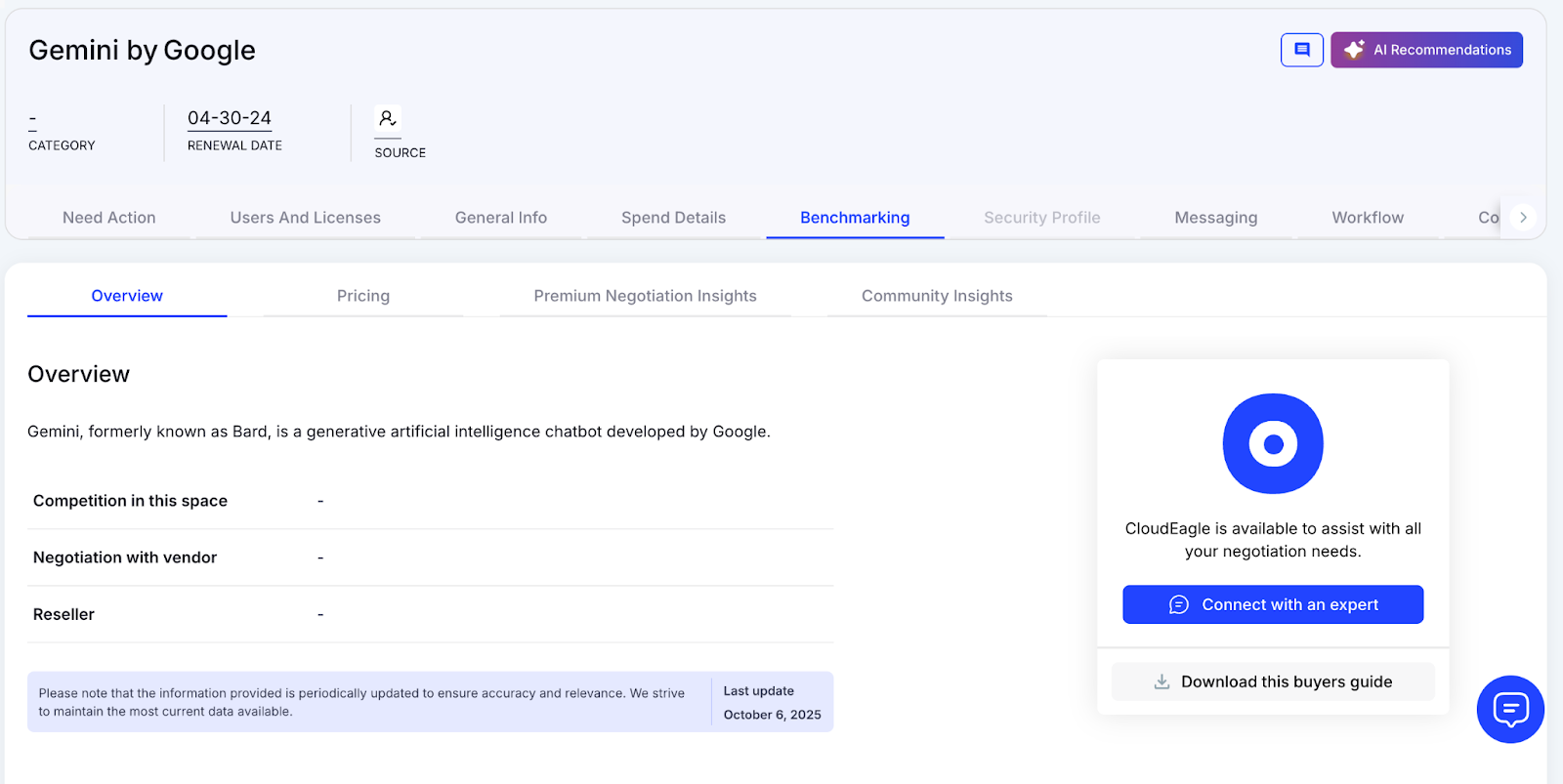Screen dimensions: 1563x784
Task: Click the download arrow icon
Action: [1162, 681]
